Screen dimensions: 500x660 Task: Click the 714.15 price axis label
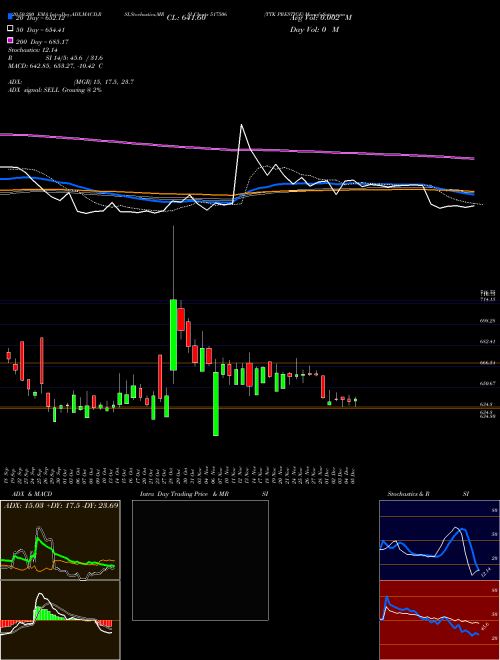point(488,300)
